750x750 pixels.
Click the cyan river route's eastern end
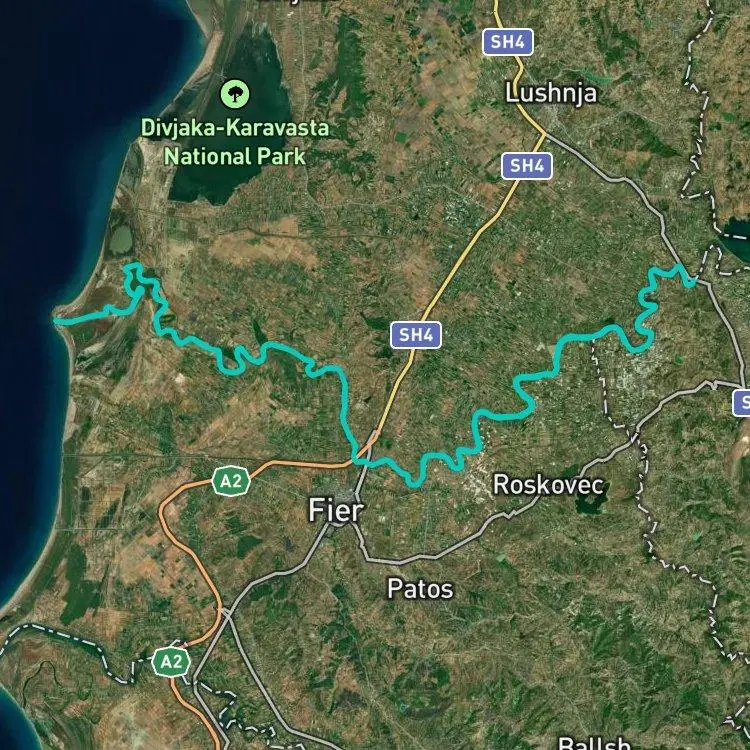click(x=692, y=283)
